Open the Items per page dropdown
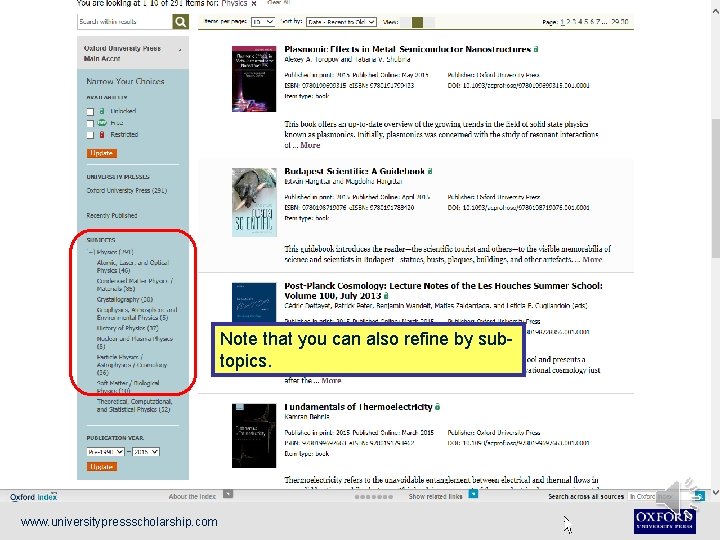This screenshot has height=540, width=720. coord(263,22)
